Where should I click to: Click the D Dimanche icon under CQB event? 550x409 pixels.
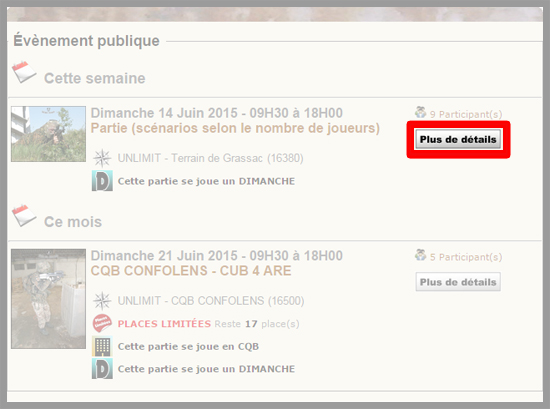[x=102, y=369]
